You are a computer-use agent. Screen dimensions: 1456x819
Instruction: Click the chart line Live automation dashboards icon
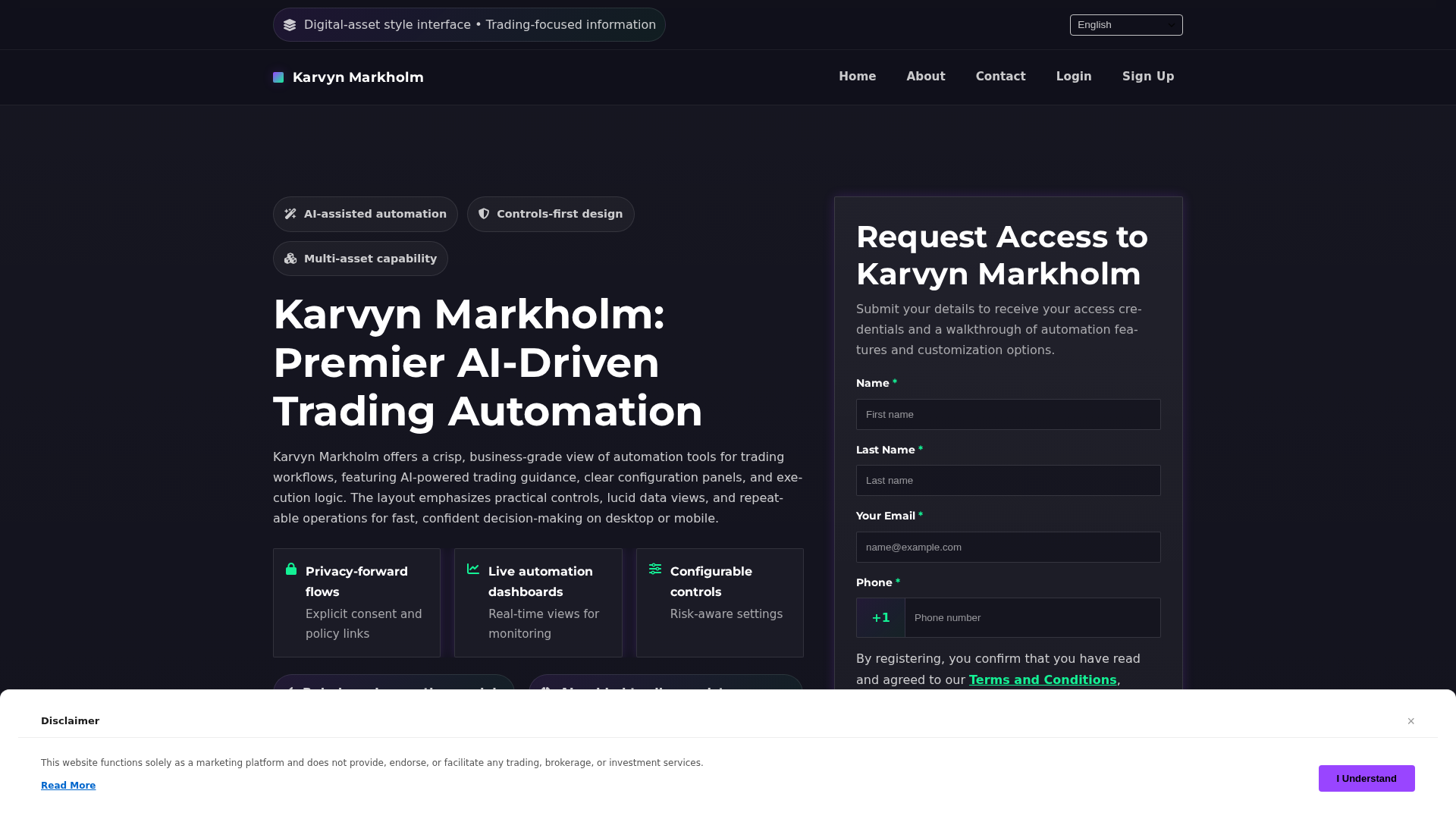coord(473,569)
